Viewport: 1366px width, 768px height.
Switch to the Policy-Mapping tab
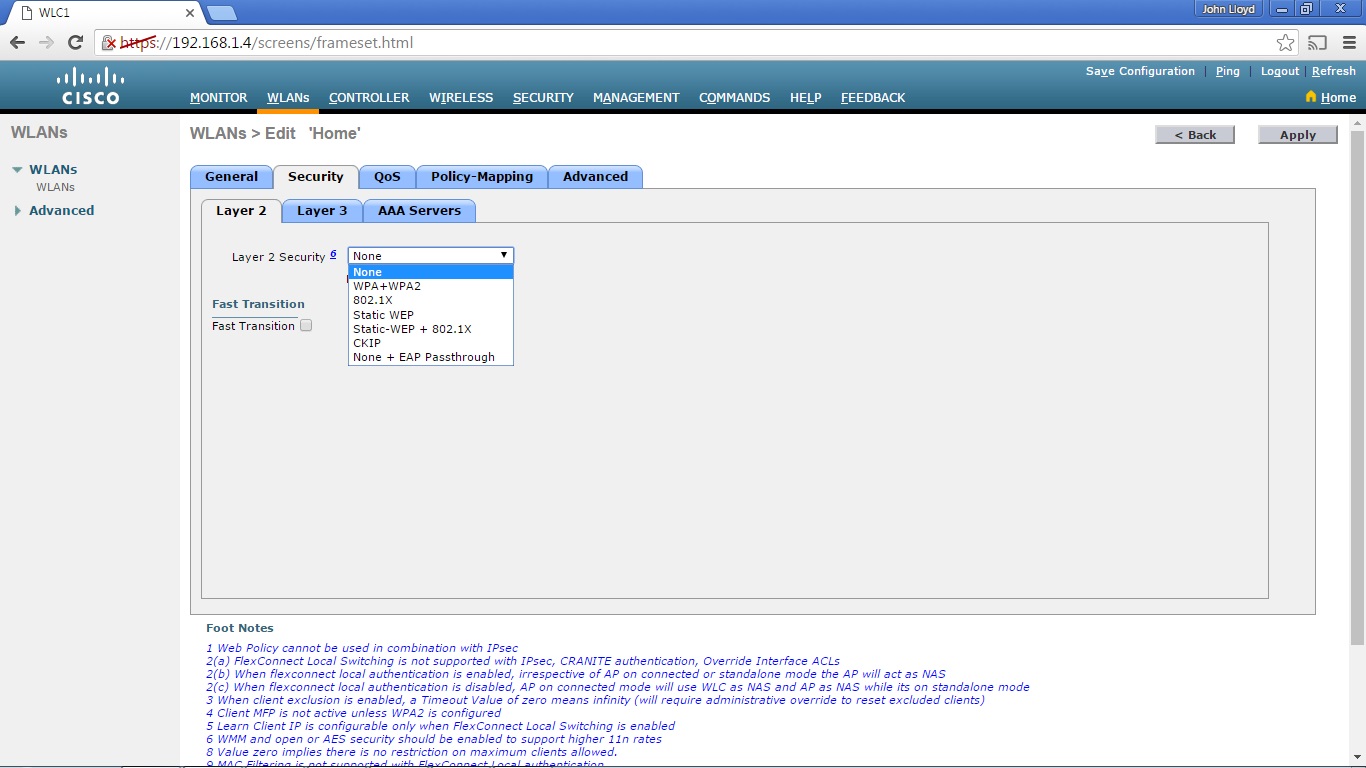click(x=482, y=177)
